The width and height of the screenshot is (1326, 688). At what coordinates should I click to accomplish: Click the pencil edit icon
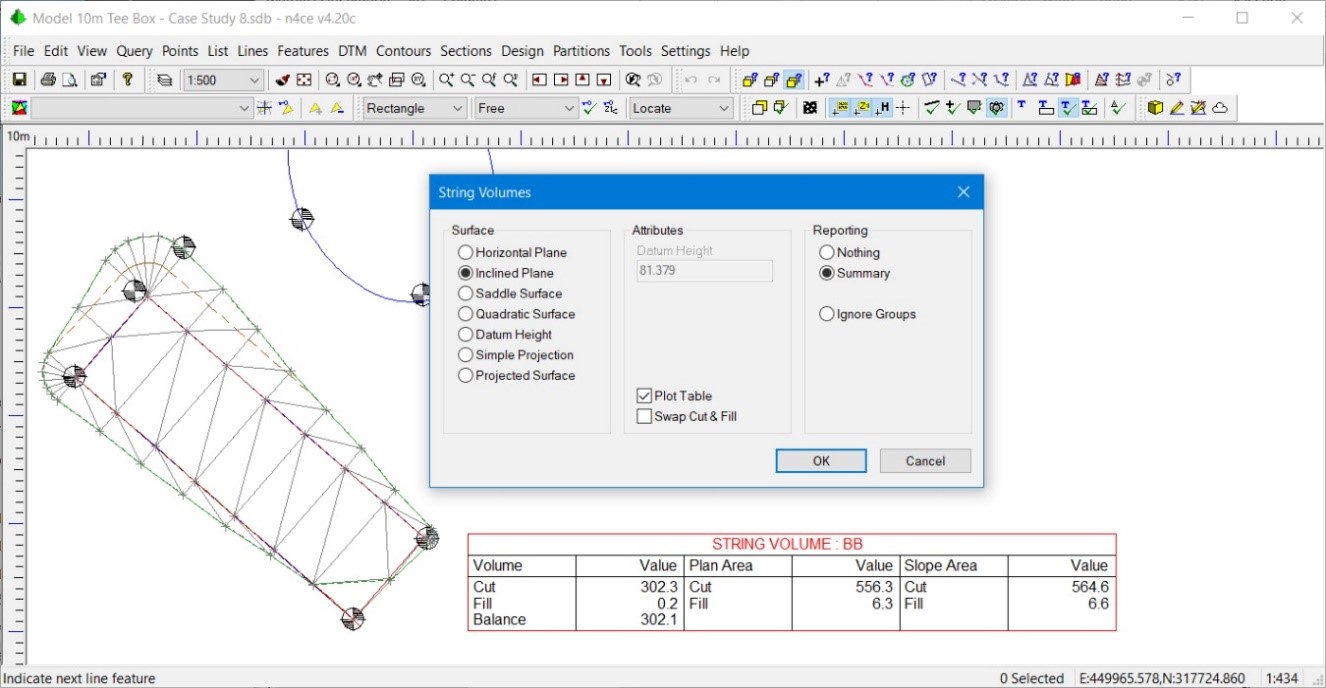pos(1177,108)
